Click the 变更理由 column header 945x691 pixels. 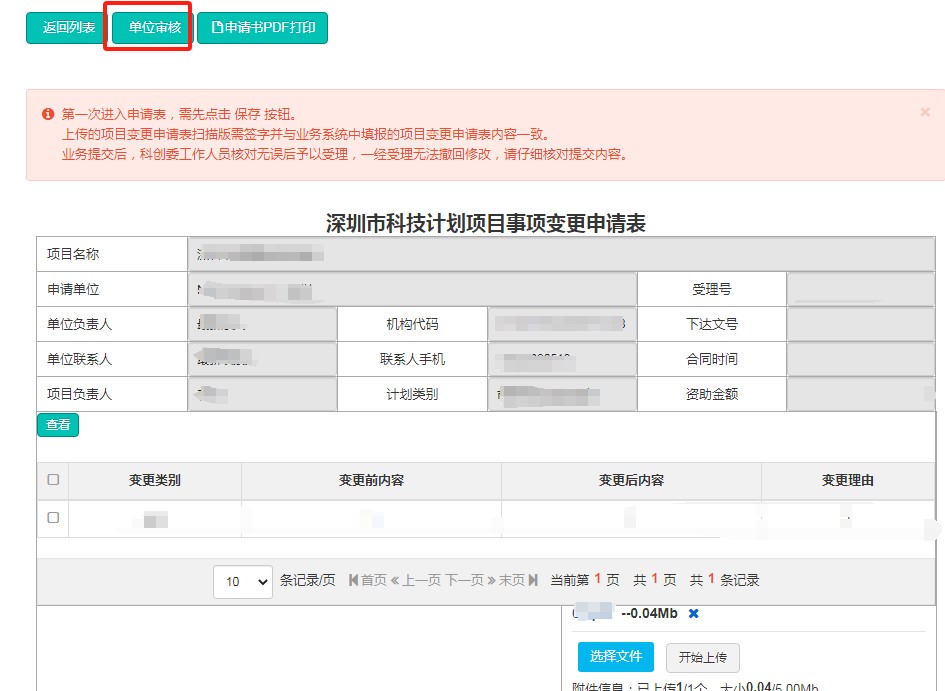[847, 480]
